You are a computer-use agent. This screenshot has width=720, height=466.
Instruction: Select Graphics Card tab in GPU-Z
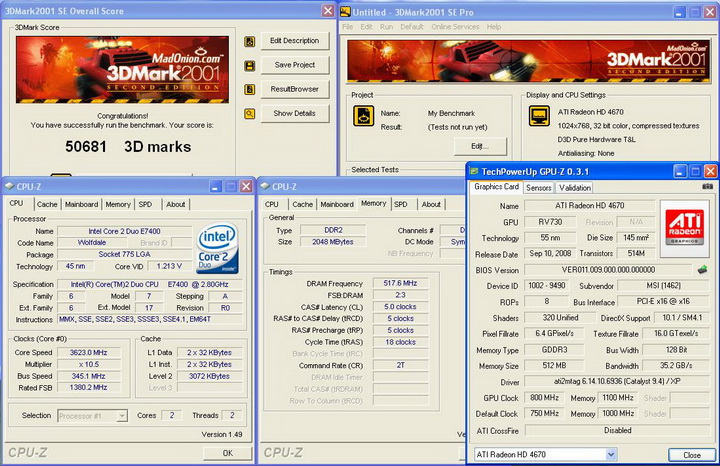[x=496, y=186]
